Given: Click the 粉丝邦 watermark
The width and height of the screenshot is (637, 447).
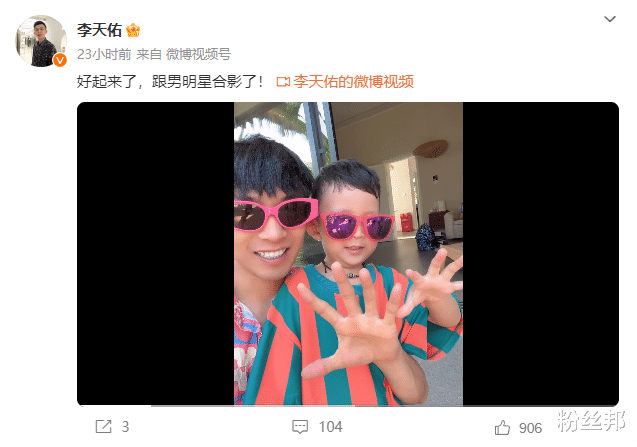Looking at the screenshot, I should tap(591, 421).
